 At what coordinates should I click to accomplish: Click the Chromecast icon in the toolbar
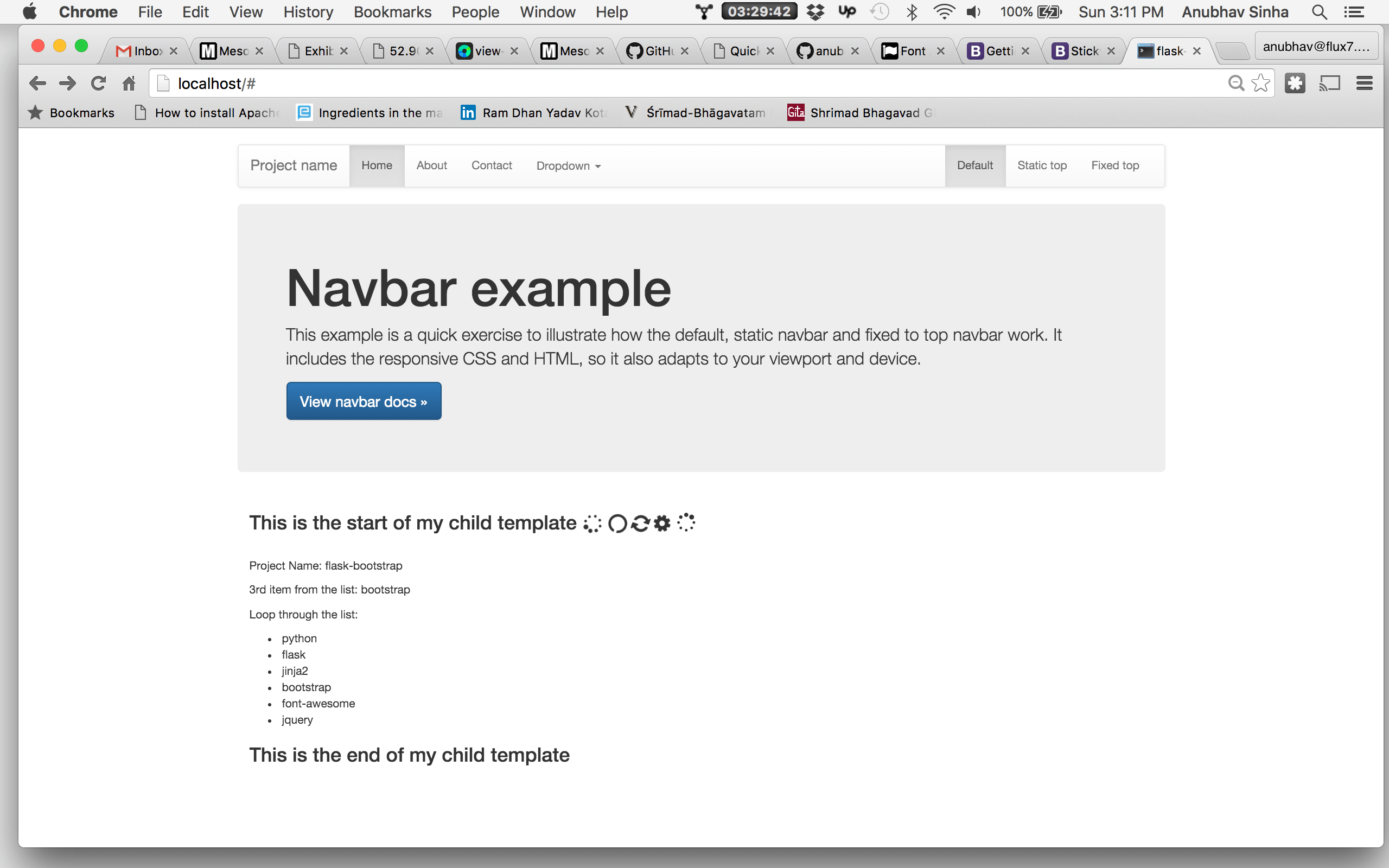tap(1330, 82)
